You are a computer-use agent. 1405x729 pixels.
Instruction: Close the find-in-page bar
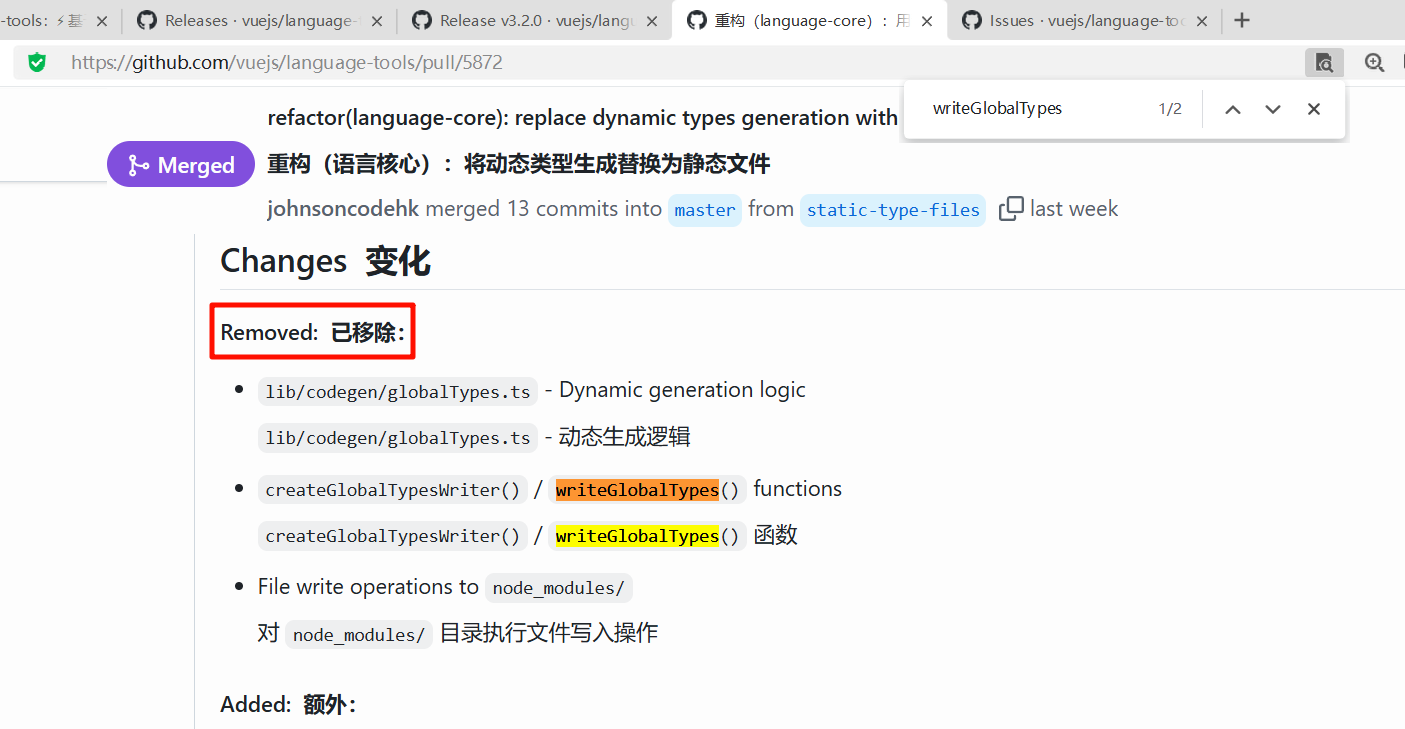pyautogui.click(x=1314, y=109)
